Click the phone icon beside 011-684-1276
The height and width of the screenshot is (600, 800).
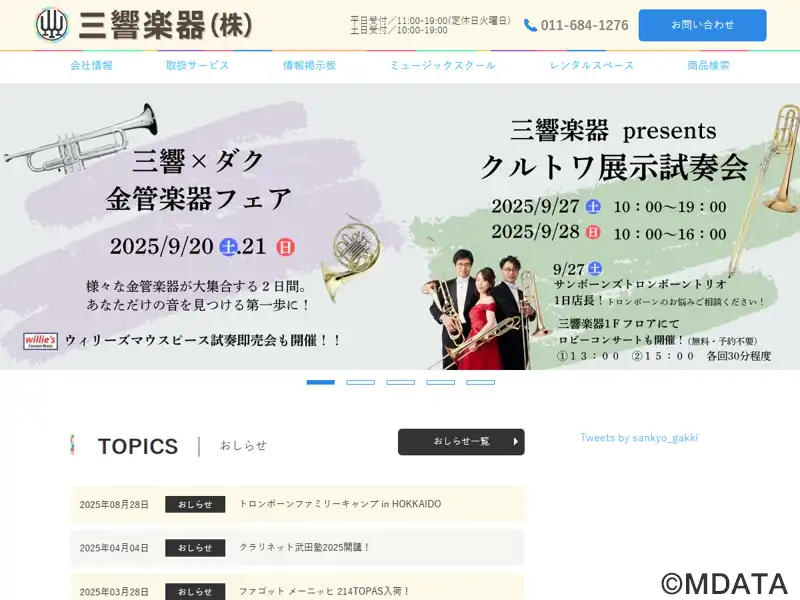coord(530,26)
